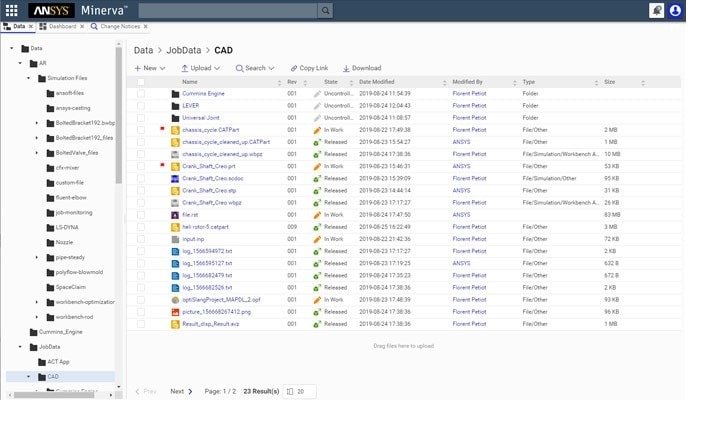This screenshot has width=710, height=436.
Task: Collapse the Data root tree node
Action: click(x=12, y=48)
